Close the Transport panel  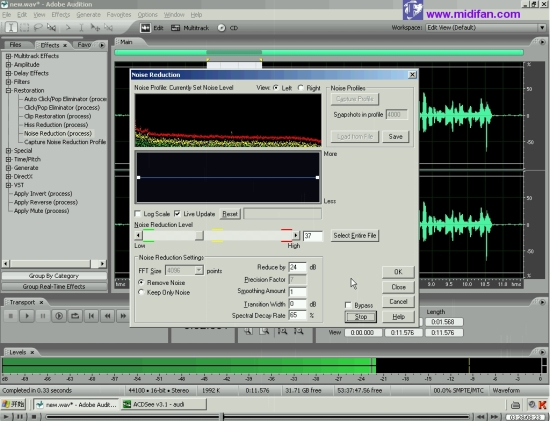41,302
